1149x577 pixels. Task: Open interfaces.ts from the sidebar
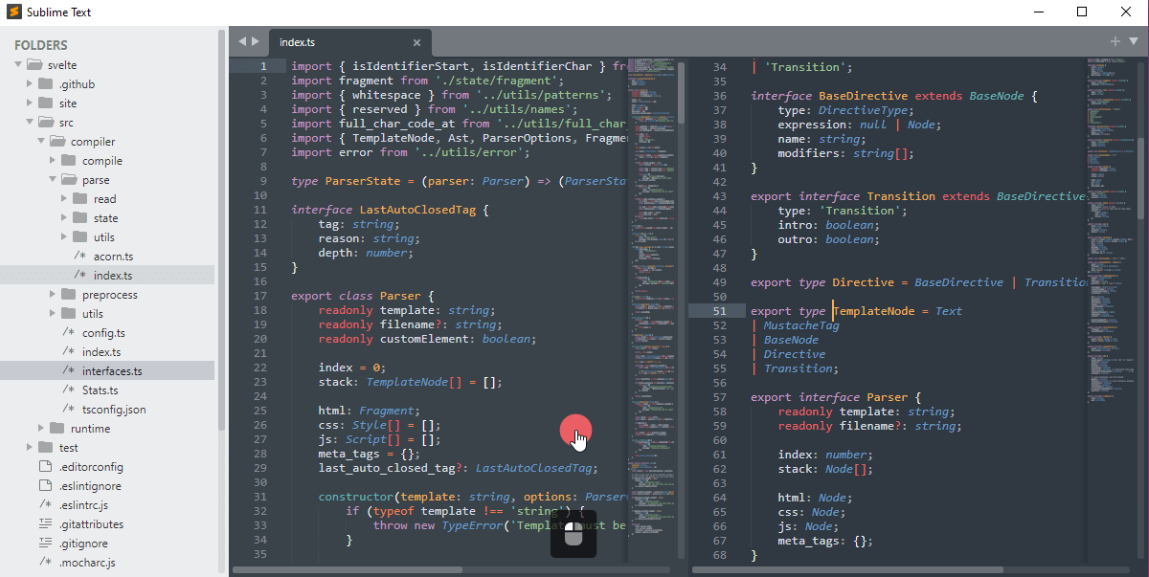tap(113, 370)
